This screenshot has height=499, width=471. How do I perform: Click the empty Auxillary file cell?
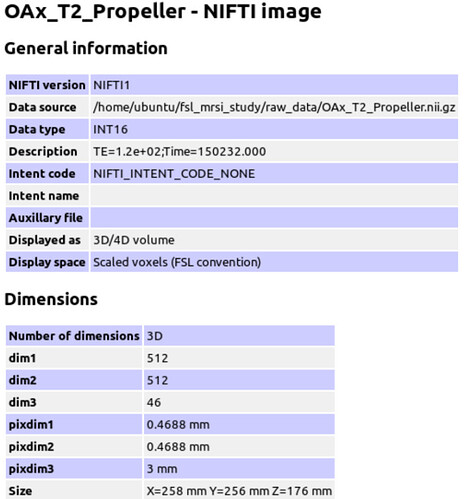click(x=274, y=218)
